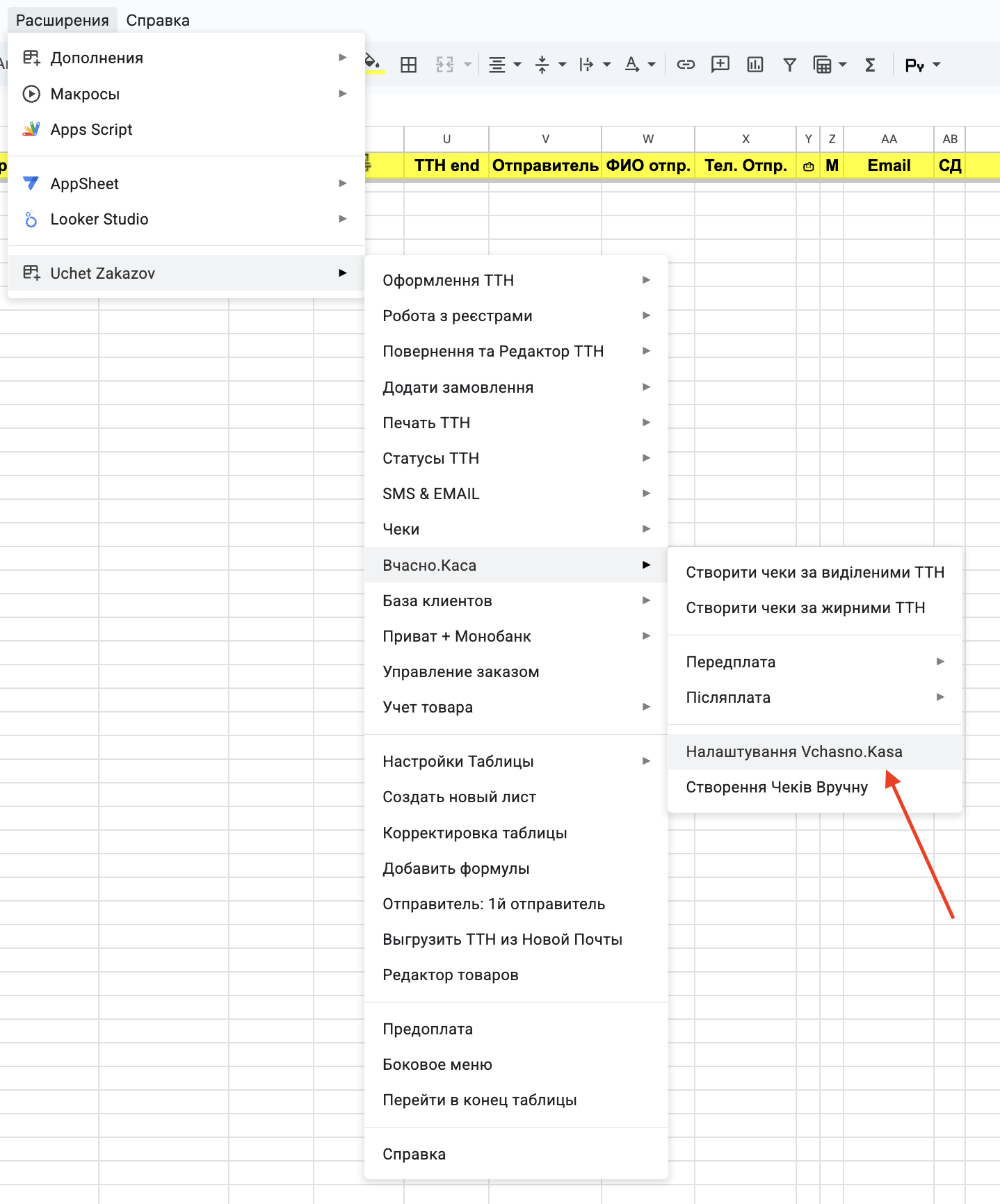Open text color dropdown arrow
1000x1204 pixels.
(x=652, y=65)
